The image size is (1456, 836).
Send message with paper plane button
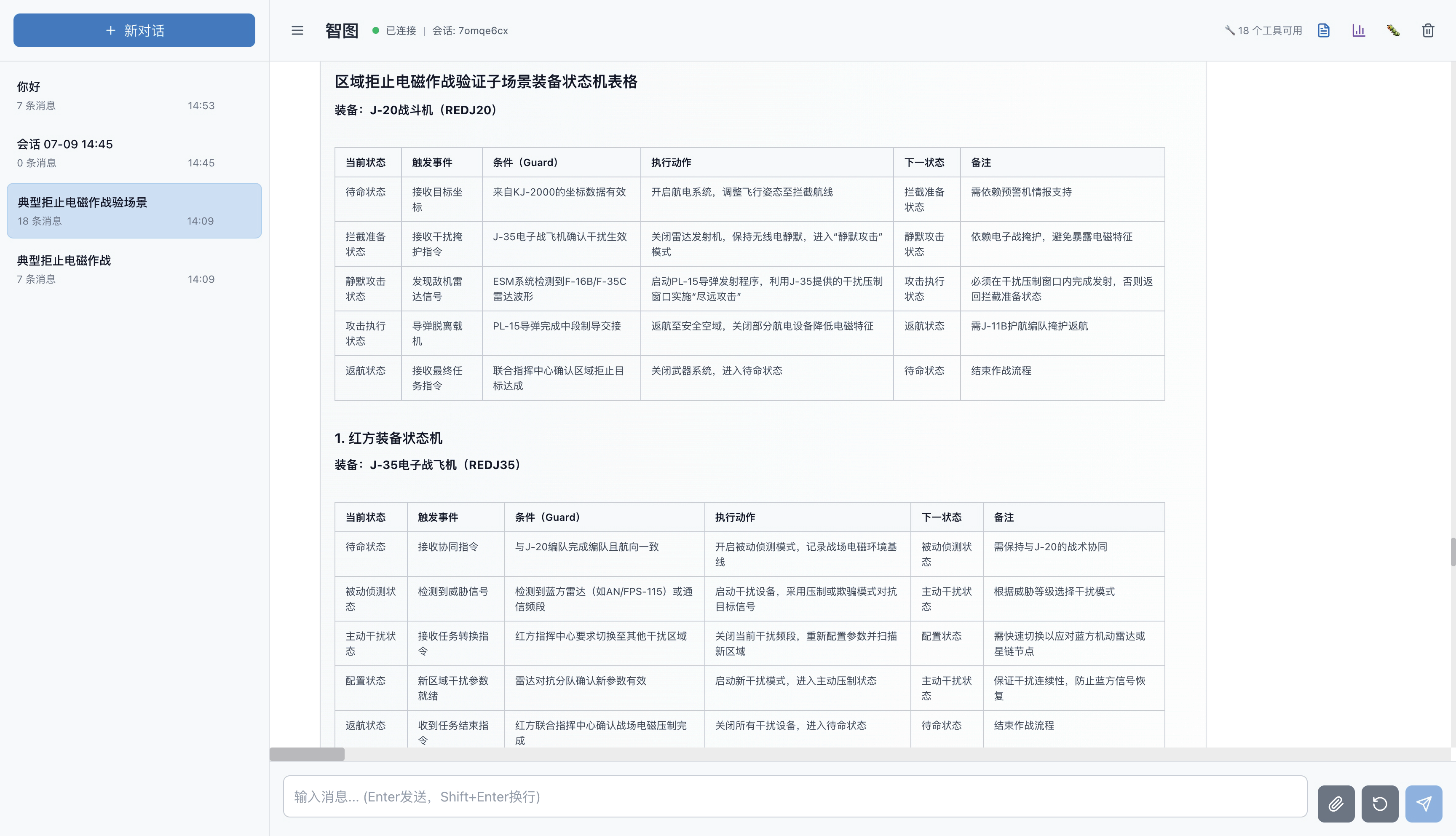click(1424, 803)
